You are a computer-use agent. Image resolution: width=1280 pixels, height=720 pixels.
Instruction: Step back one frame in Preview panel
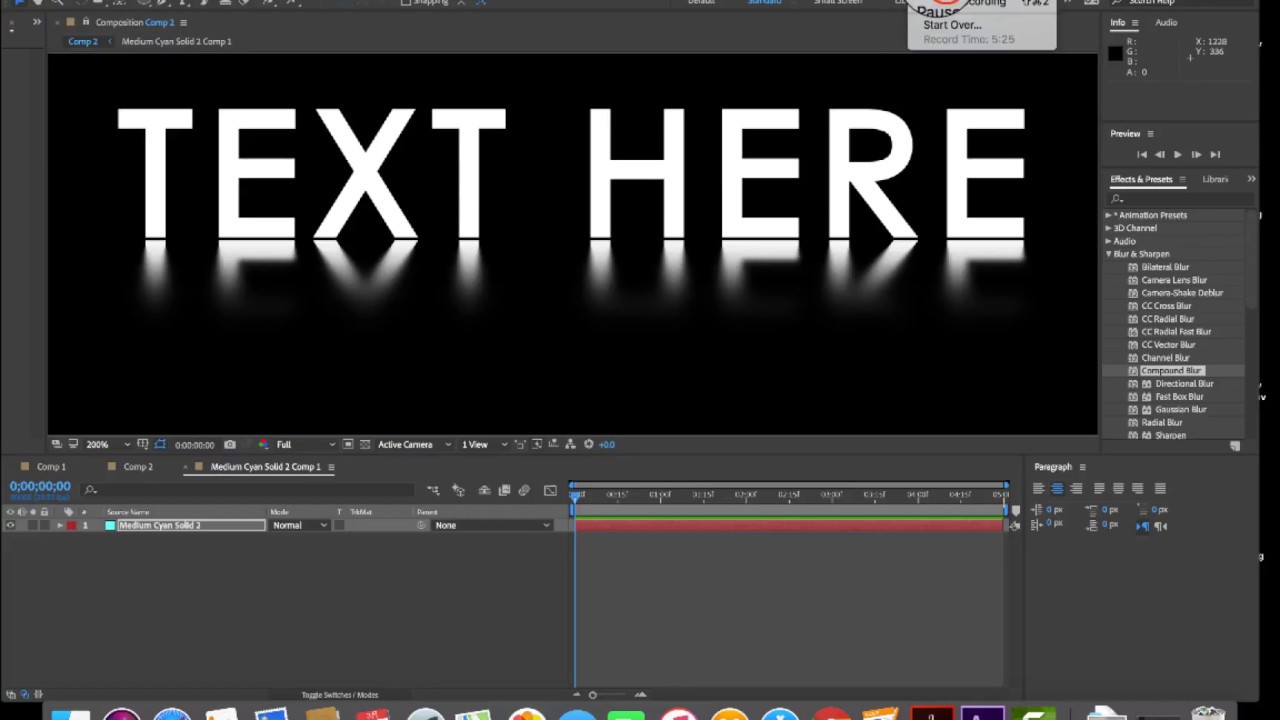click(x=1160, y=154)
